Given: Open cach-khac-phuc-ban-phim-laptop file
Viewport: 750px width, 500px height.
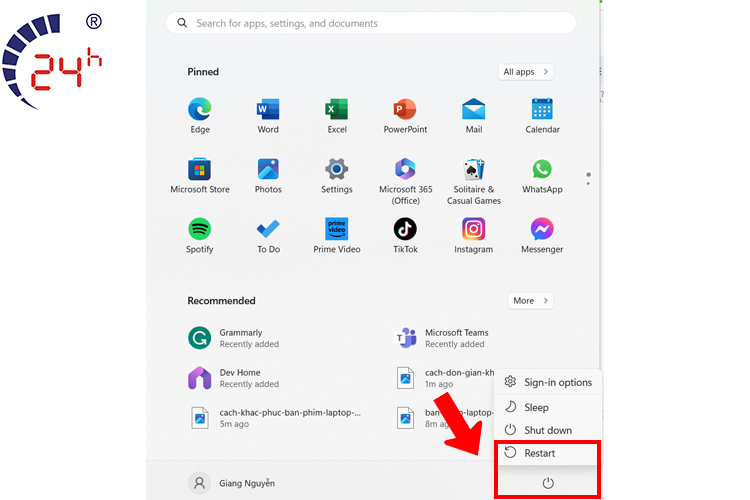Looking at the screenshot, I should [276, 418].
